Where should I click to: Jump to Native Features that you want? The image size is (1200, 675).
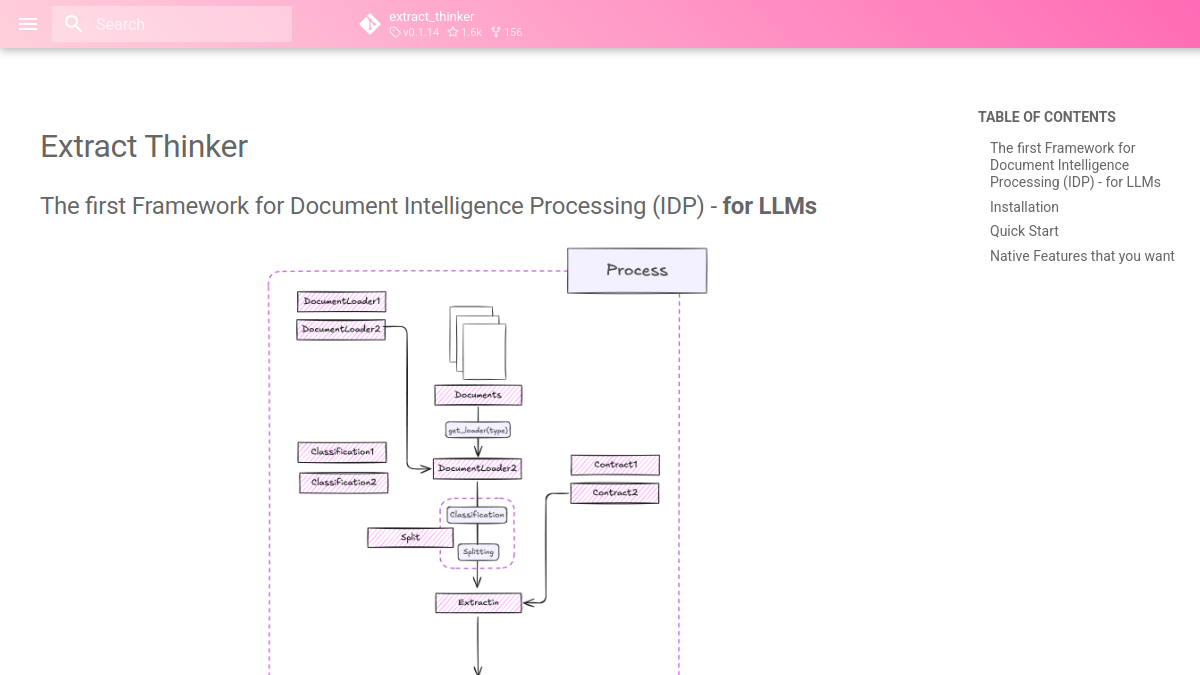pos(1082,256)
